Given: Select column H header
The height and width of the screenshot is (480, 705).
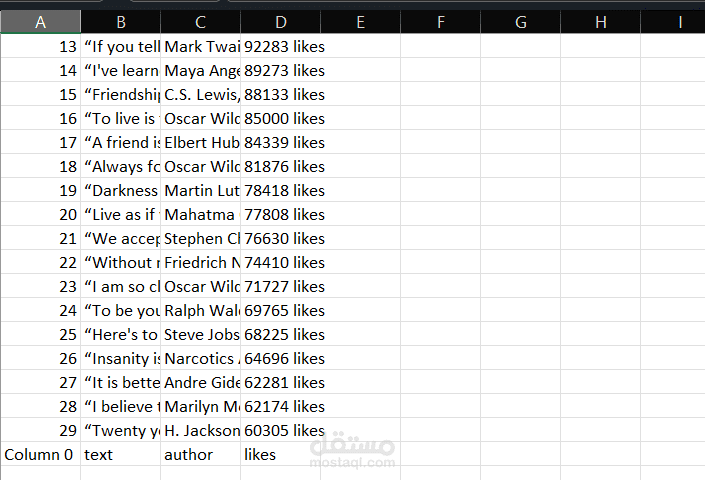Looking at the screenshot, I should coord(601,22).
